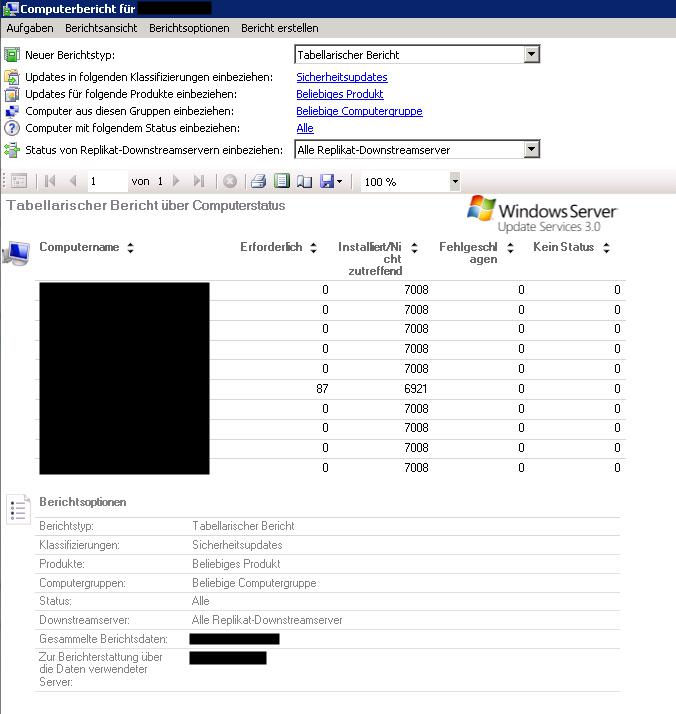Go to the next report page
The height and width of the screenshot is (714, 676).
coord(176,181)
